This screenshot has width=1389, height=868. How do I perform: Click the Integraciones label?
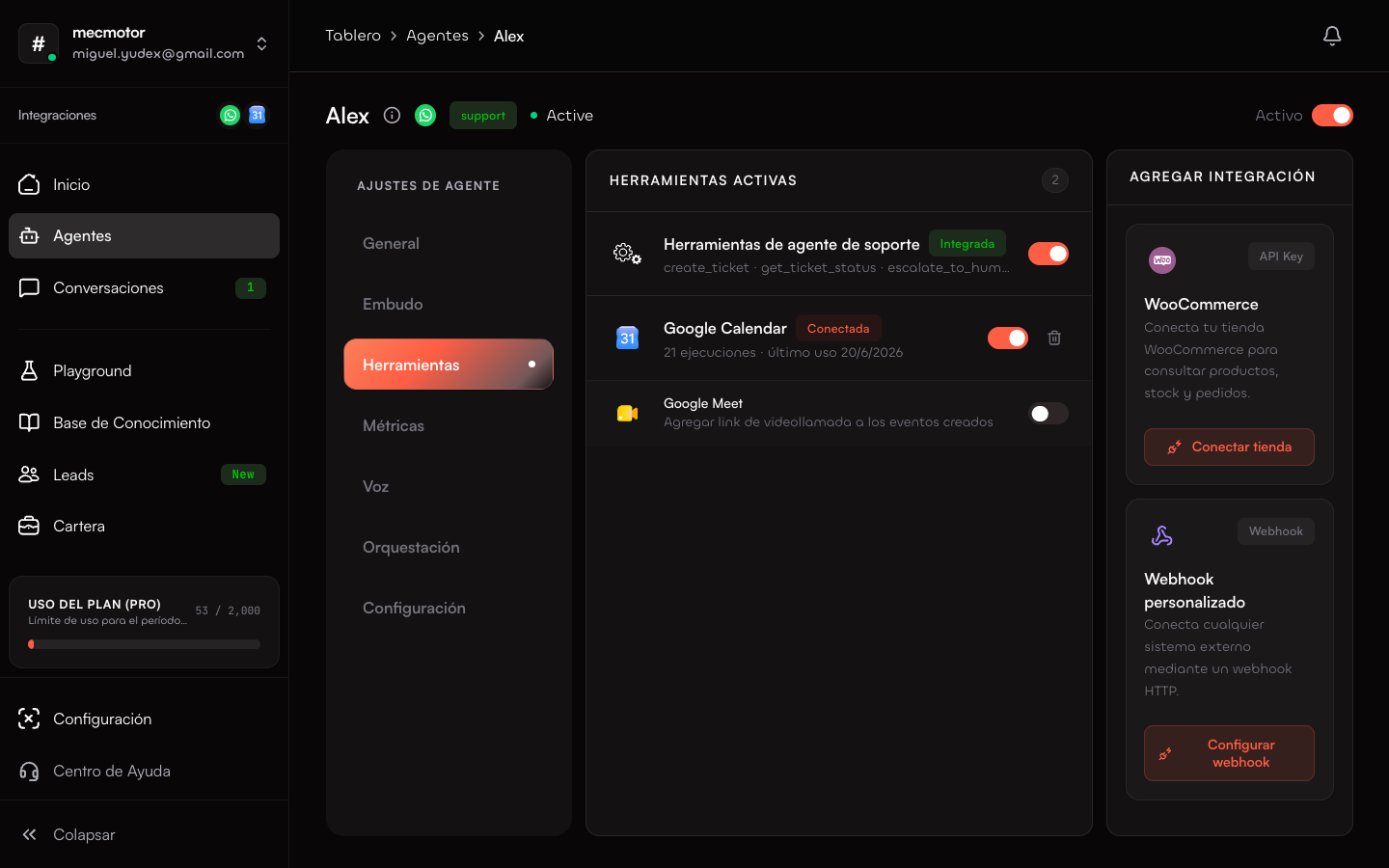click(x=57, y=115)
